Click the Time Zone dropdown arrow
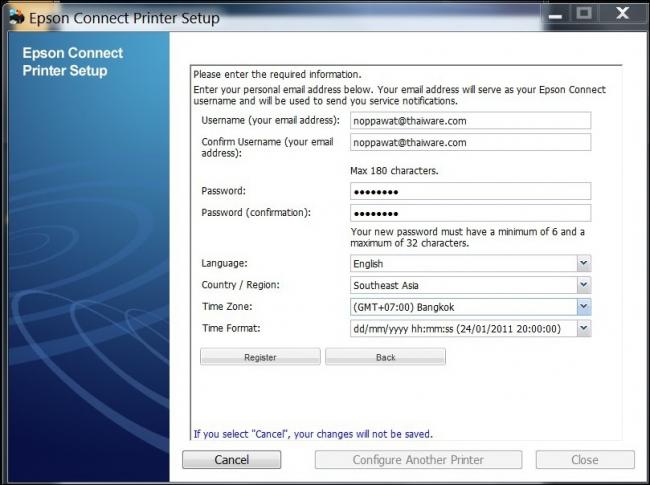This screenshot has width=650, height=485. [584, 307]
